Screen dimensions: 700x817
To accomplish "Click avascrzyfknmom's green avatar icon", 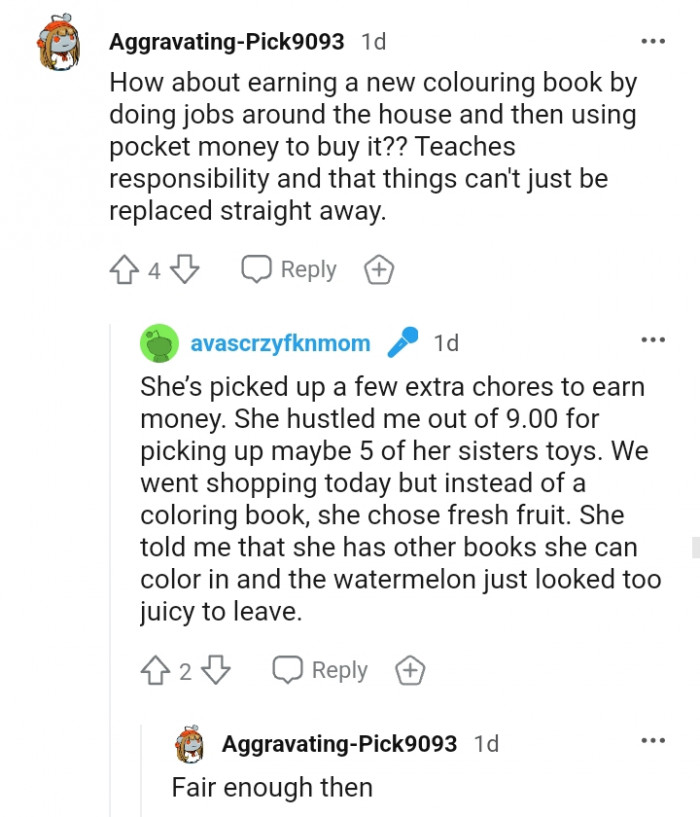I will (x=159, y=343).
